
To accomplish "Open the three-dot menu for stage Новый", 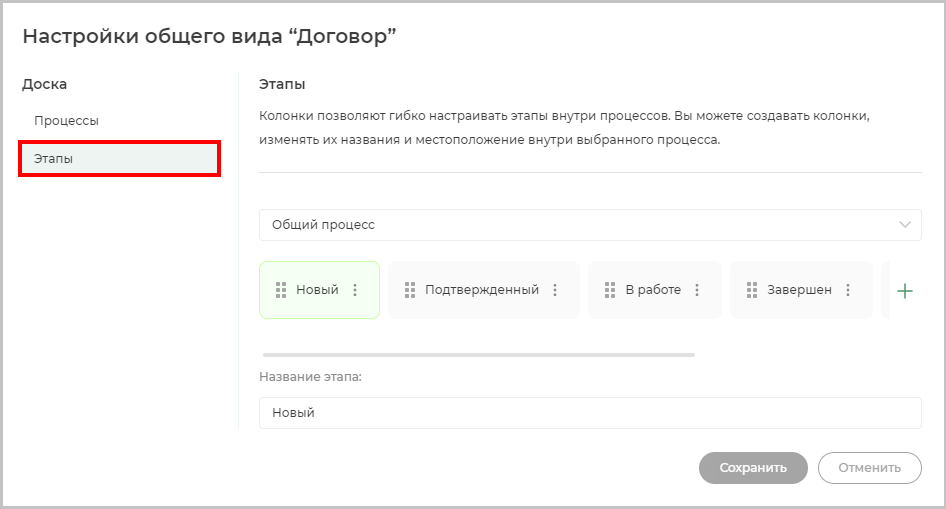I will (355, 290).
